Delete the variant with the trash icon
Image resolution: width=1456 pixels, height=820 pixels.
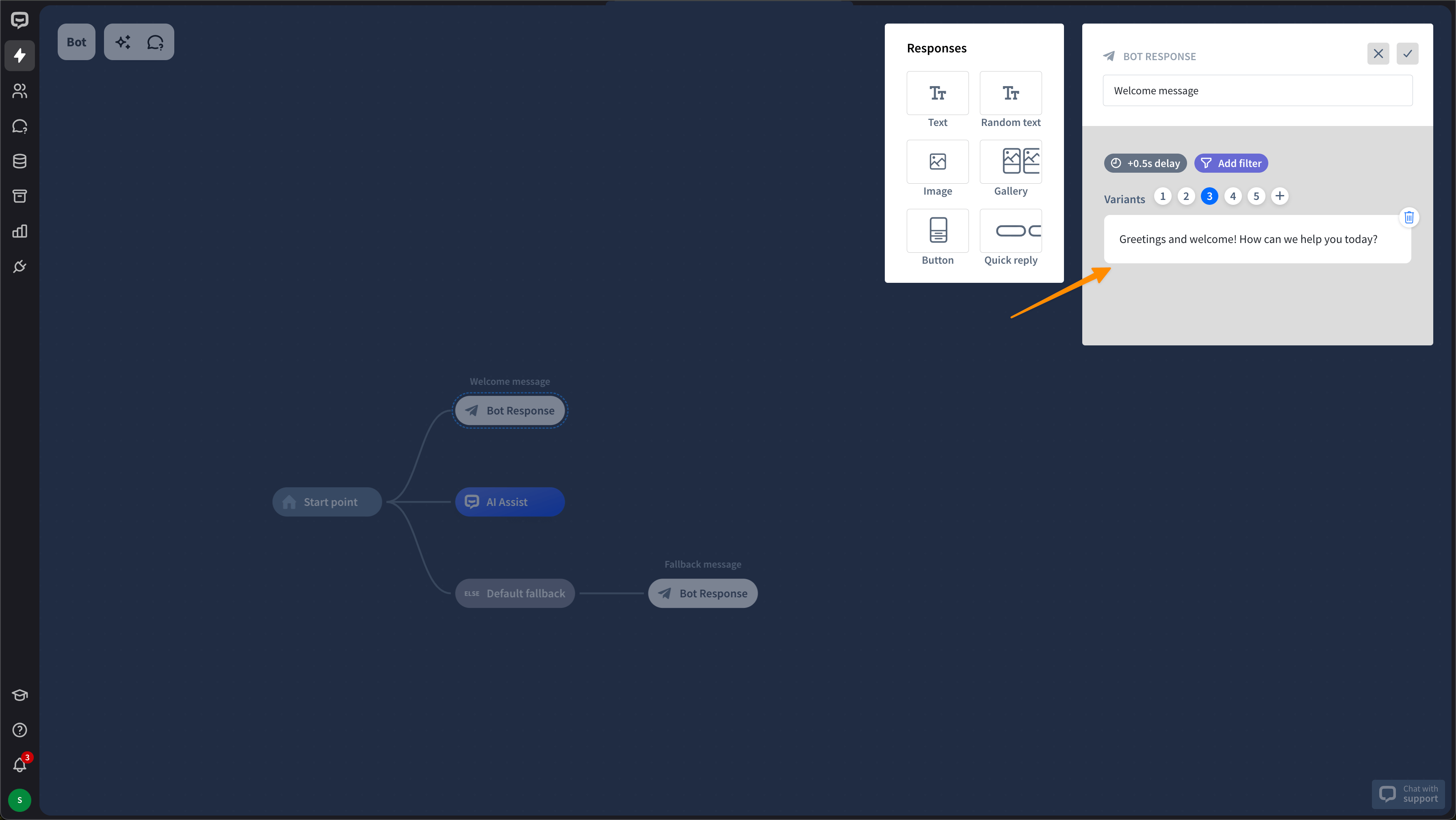(1408, 217)
